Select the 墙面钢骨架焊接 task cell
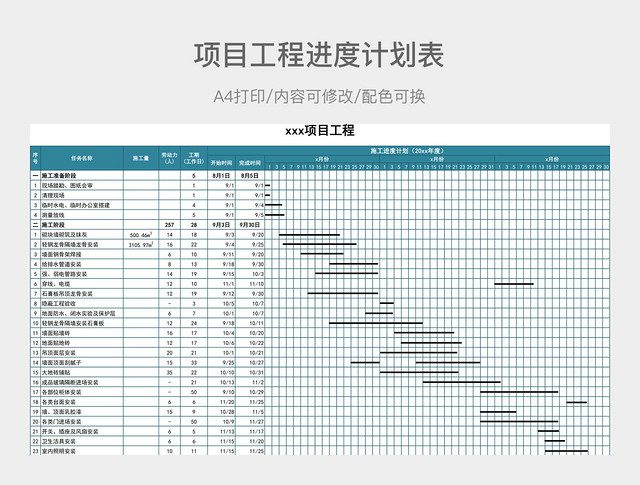Image resolution: width=640 pixels, height=485 pixels. pos(82,254)
